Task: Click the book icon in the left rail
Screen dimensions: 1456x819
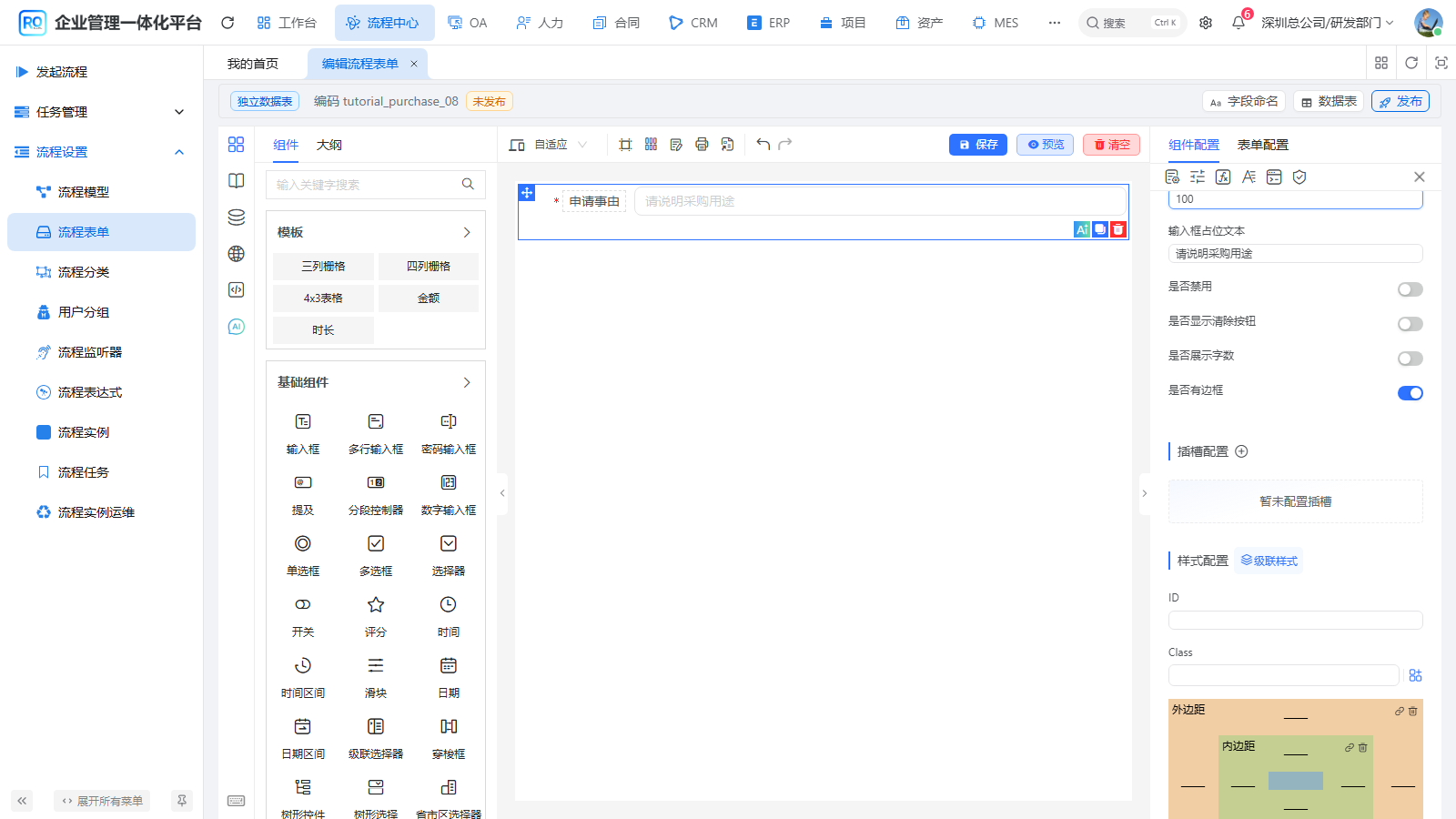Action: [x=237, y=180]
